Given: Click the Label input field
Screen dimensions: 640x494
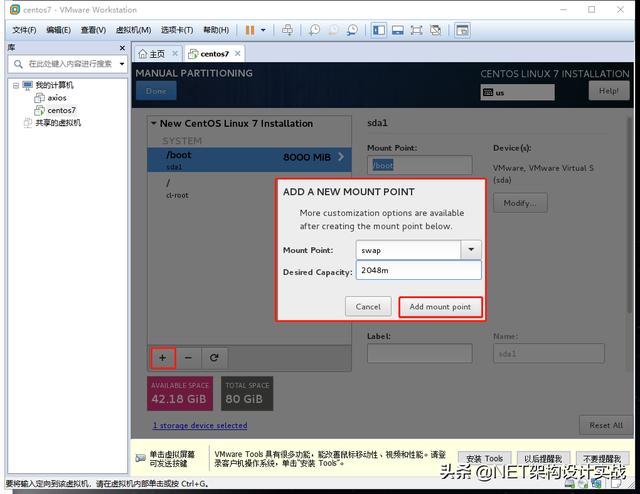Looking at the screenshot, I should (x=420, y=353).
